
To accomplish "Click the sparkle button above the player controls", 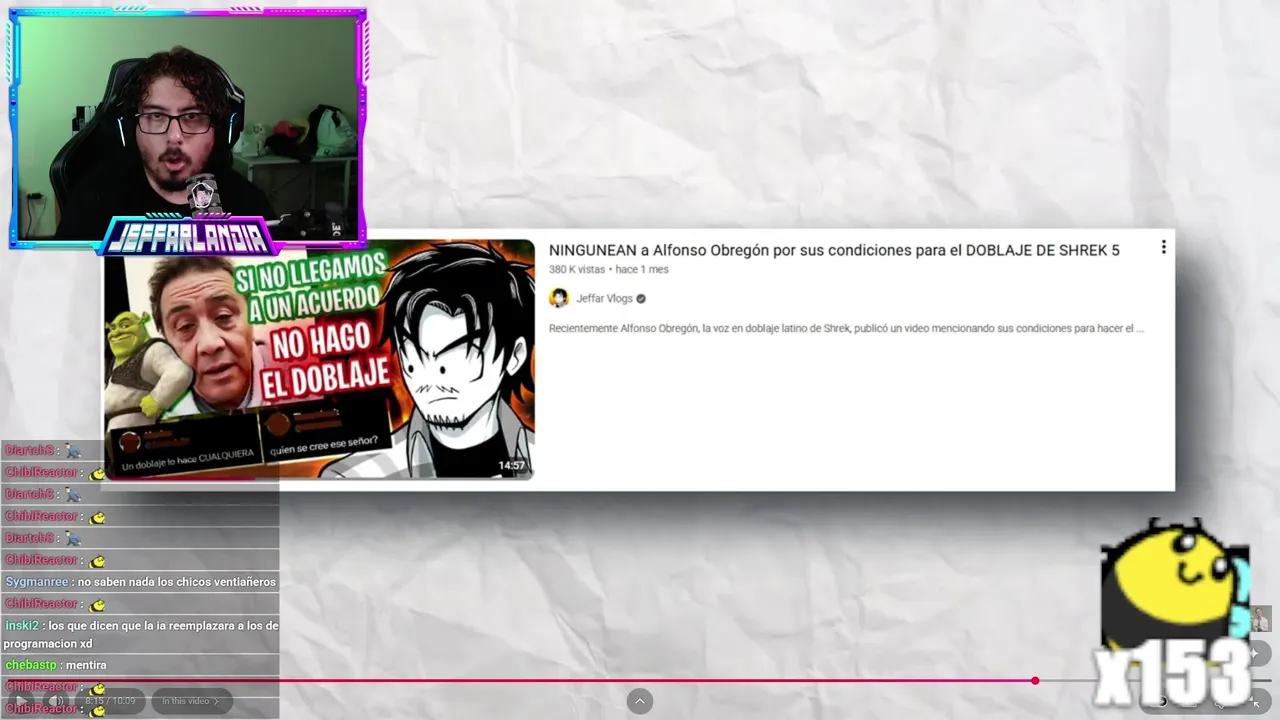I will pyautogui.click(x=1254, y=653).
